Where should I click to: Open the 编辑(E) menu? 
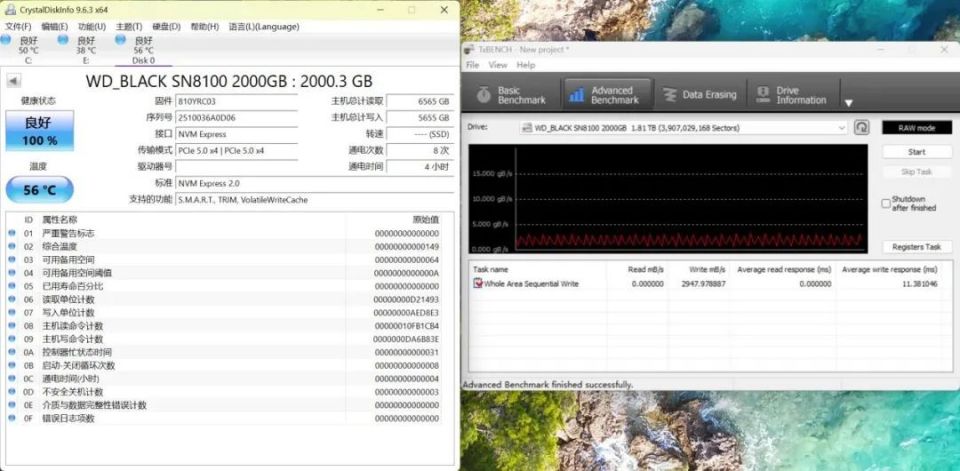54,27
